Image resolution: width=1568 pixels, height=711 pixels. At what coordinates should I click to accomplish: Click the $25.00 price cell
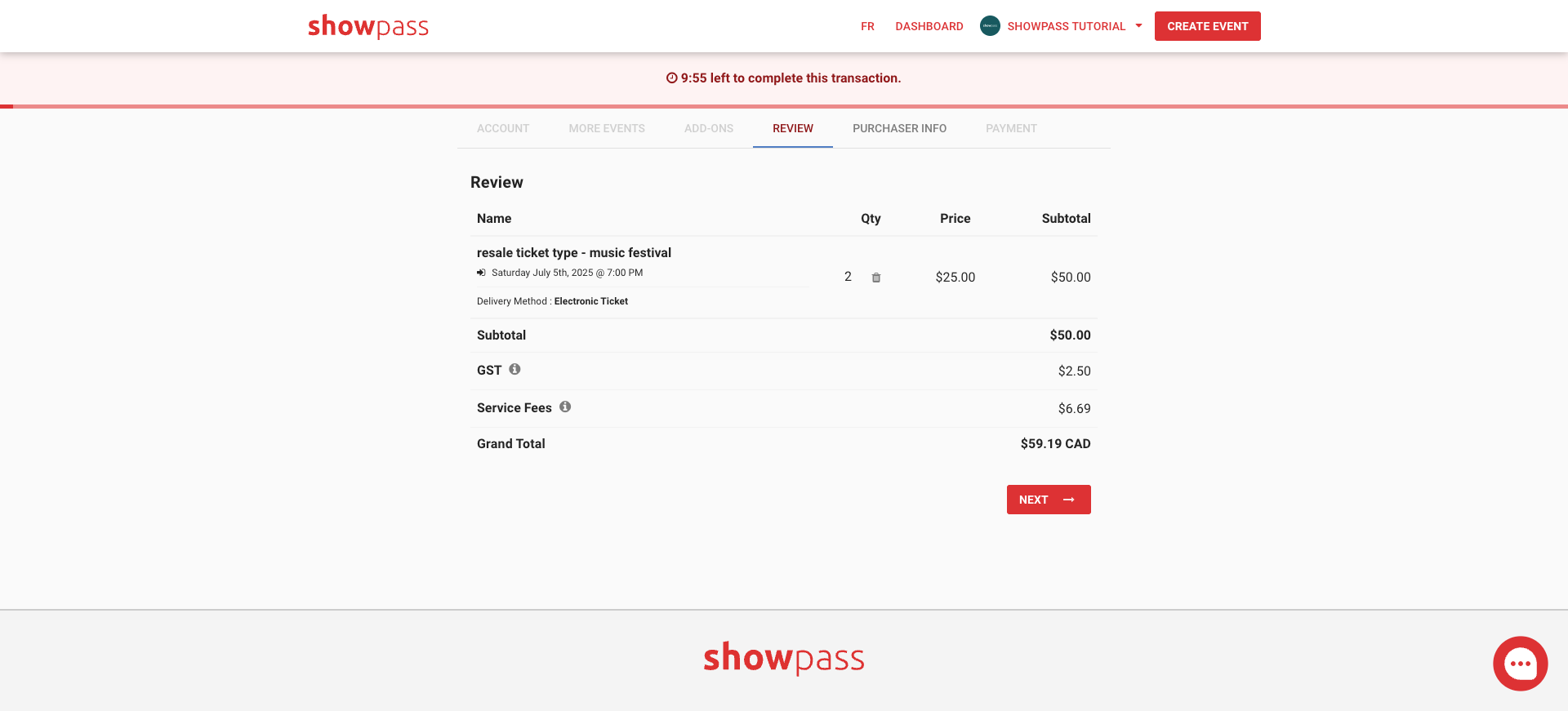point(955,278)
